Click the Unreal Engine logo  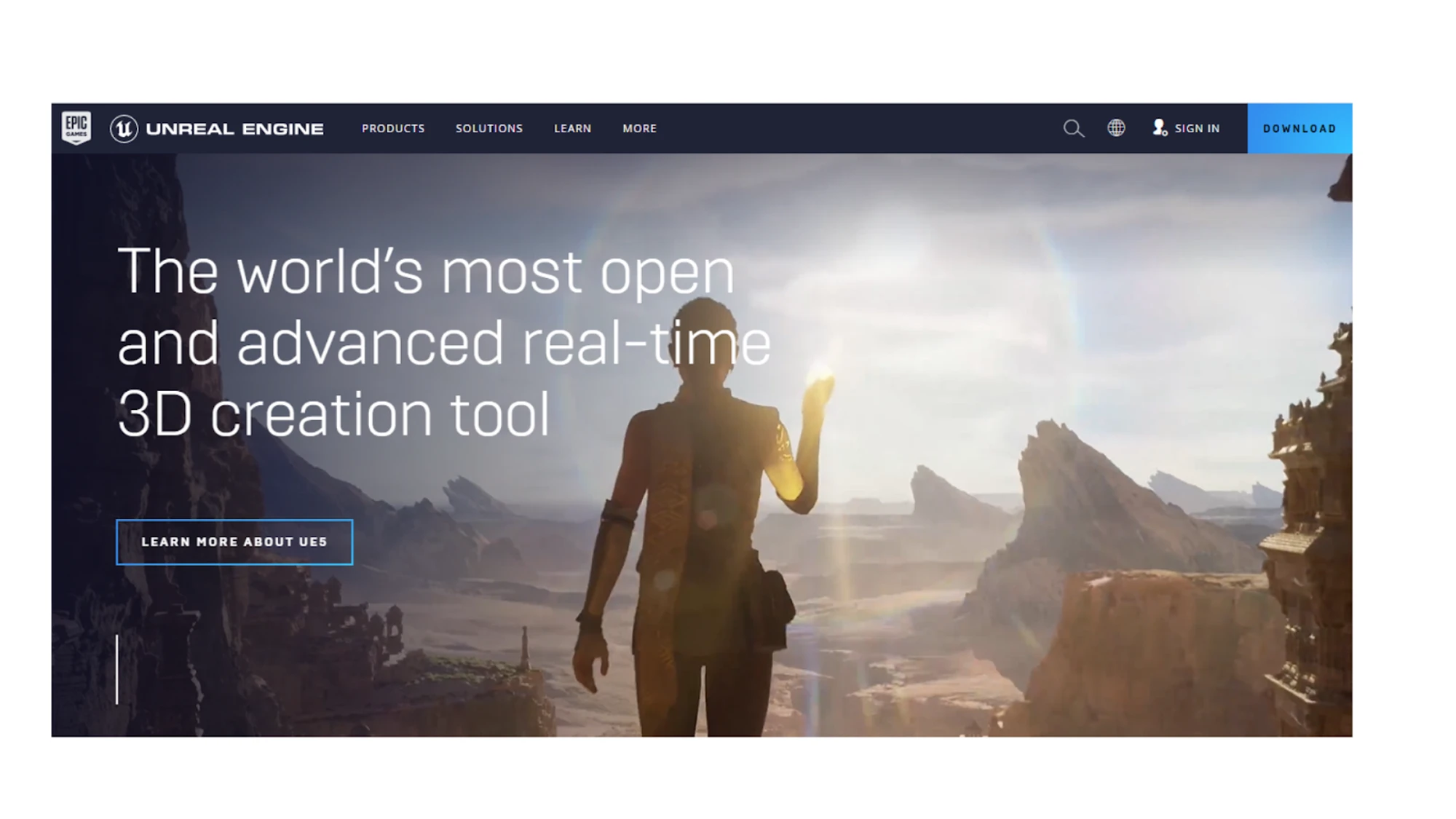pos(218,128)
